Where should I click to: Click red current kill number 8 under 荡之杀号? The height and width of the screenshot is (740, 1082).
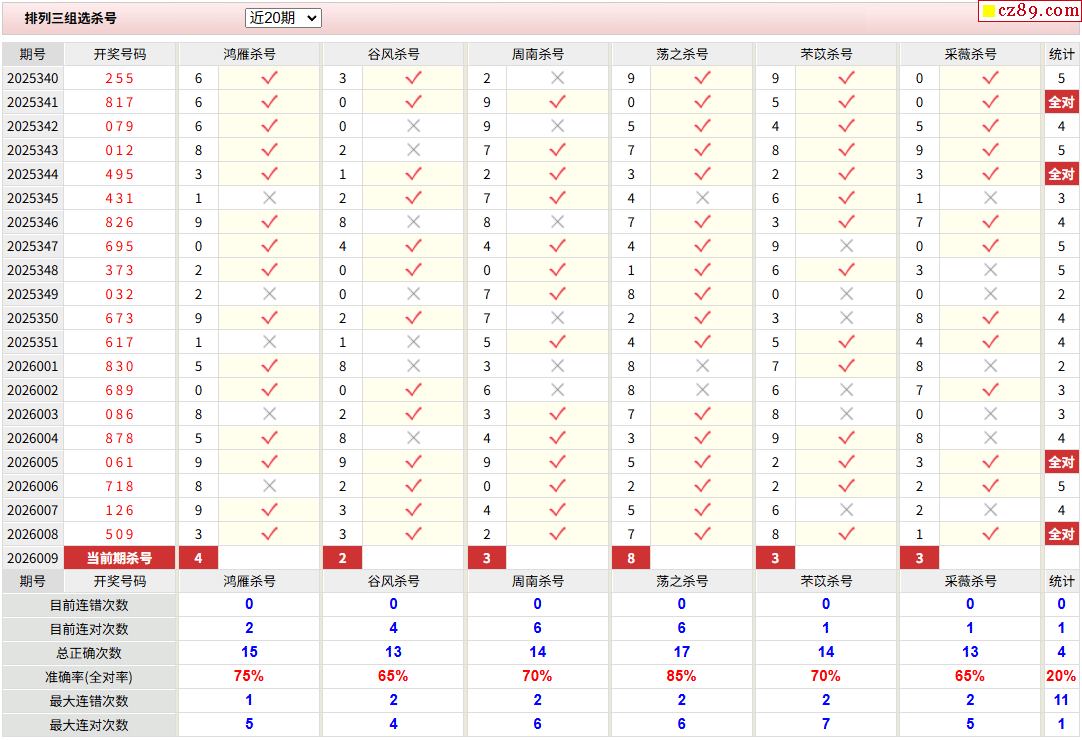(631, 558)
